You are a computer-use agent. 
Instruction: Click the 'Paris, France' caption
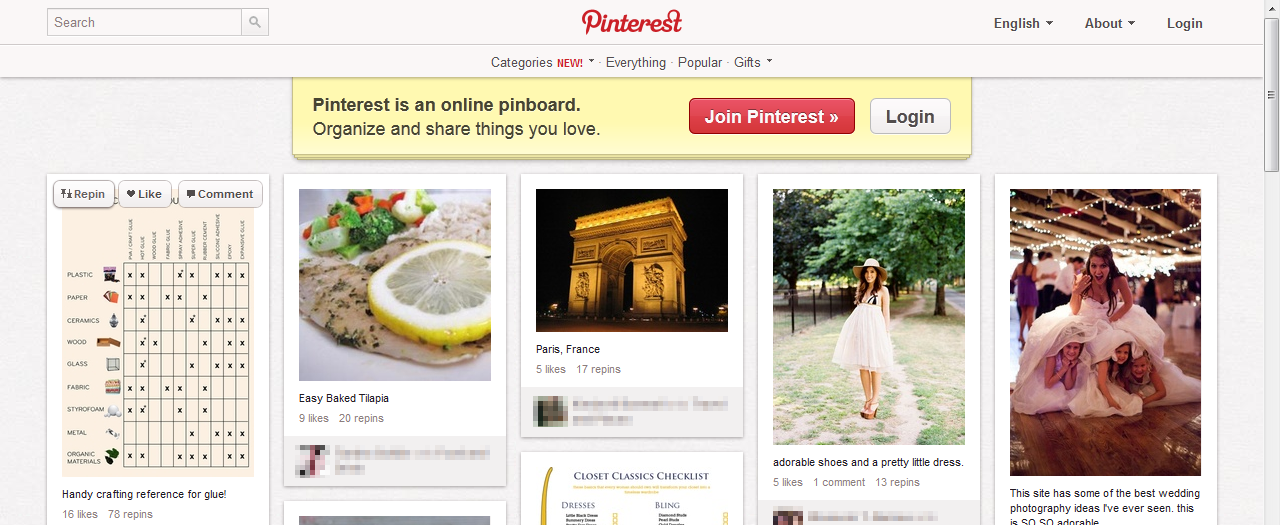pos(568,349)
